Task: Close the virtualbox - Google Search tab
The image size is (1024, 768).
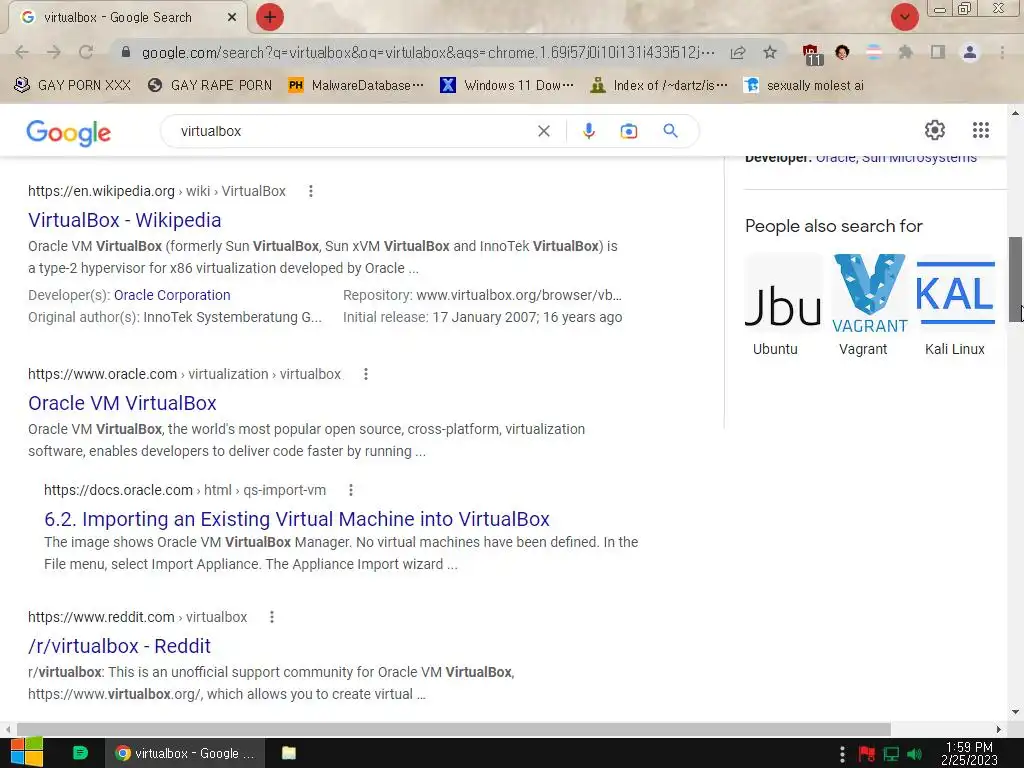Action: click(232, 18)
